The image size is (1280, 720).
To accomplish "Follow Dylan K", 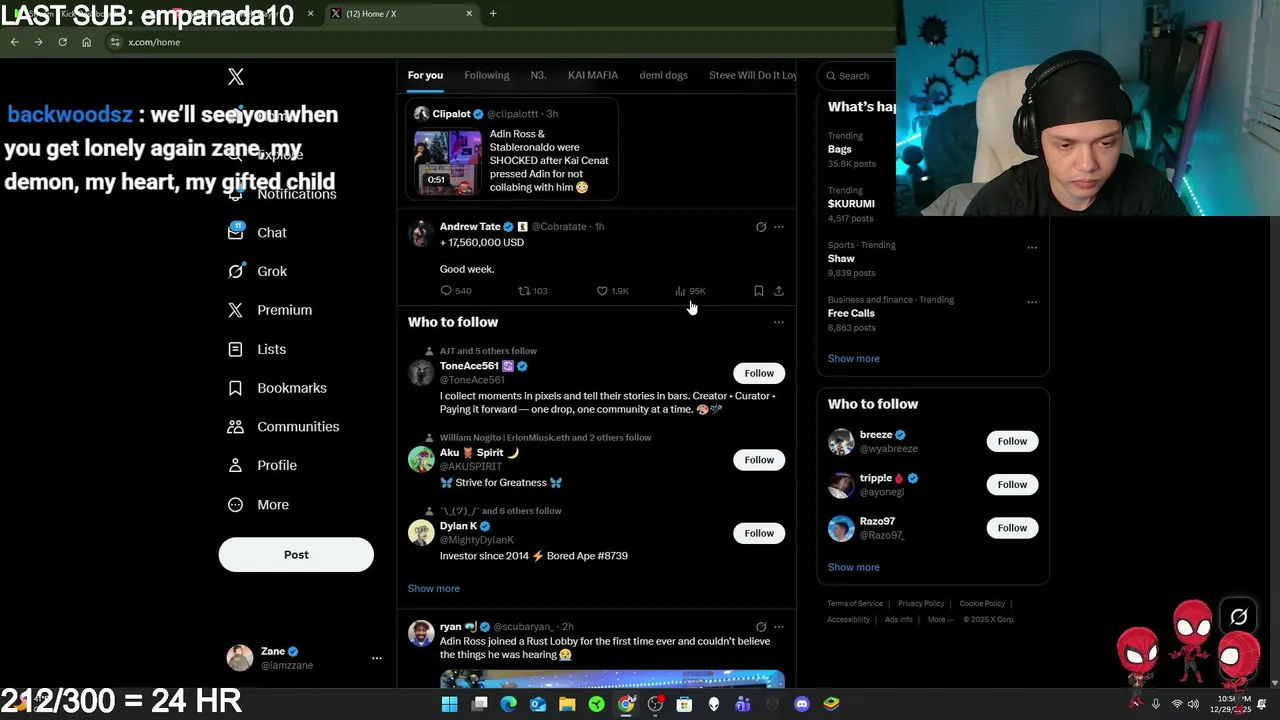I will pyautogui.click(x=759, y=533).
